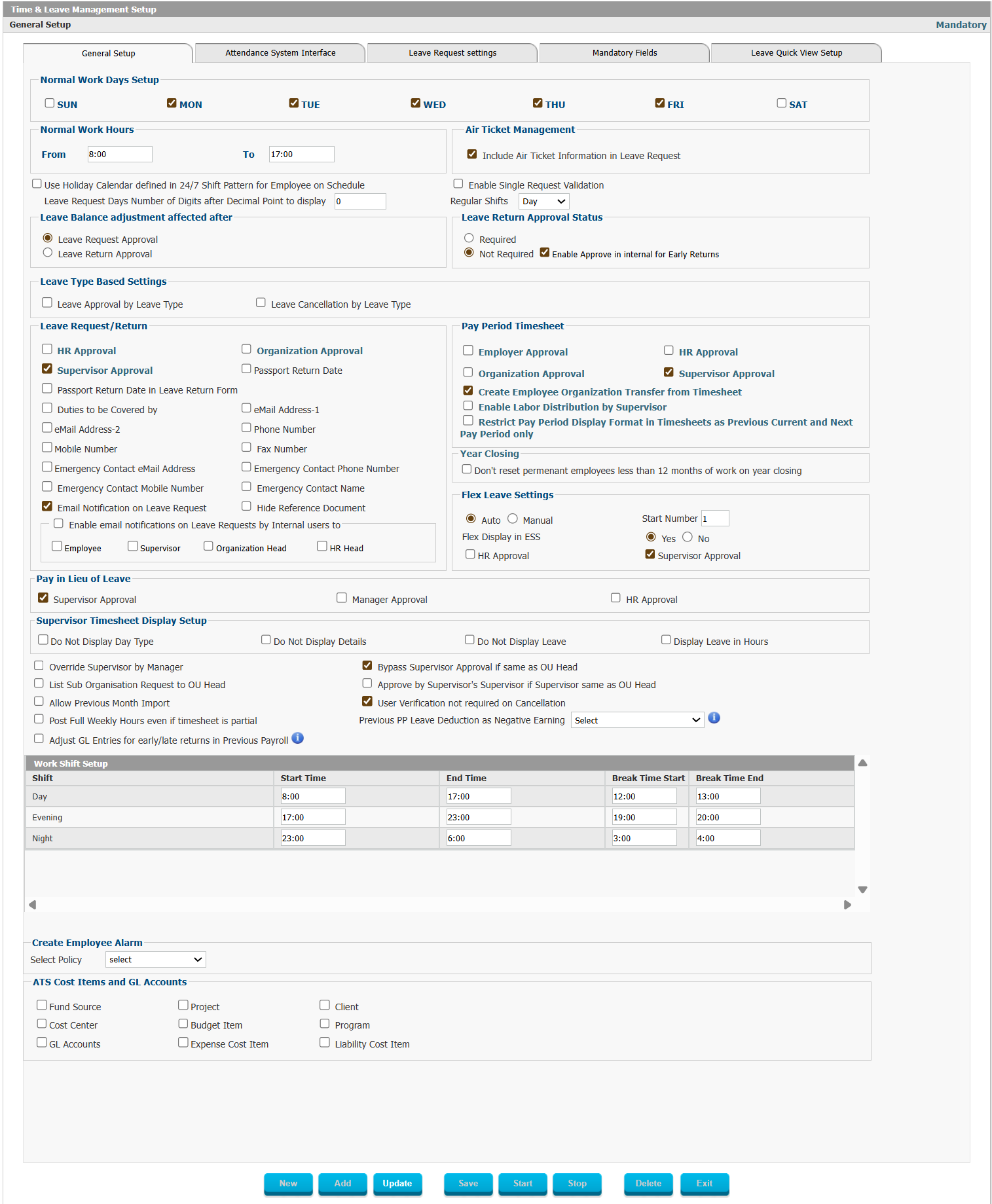Viewport: 992px width, 1204px height.
Task: Check Do Not Display Leave option
Action: (x=469, y=640)
